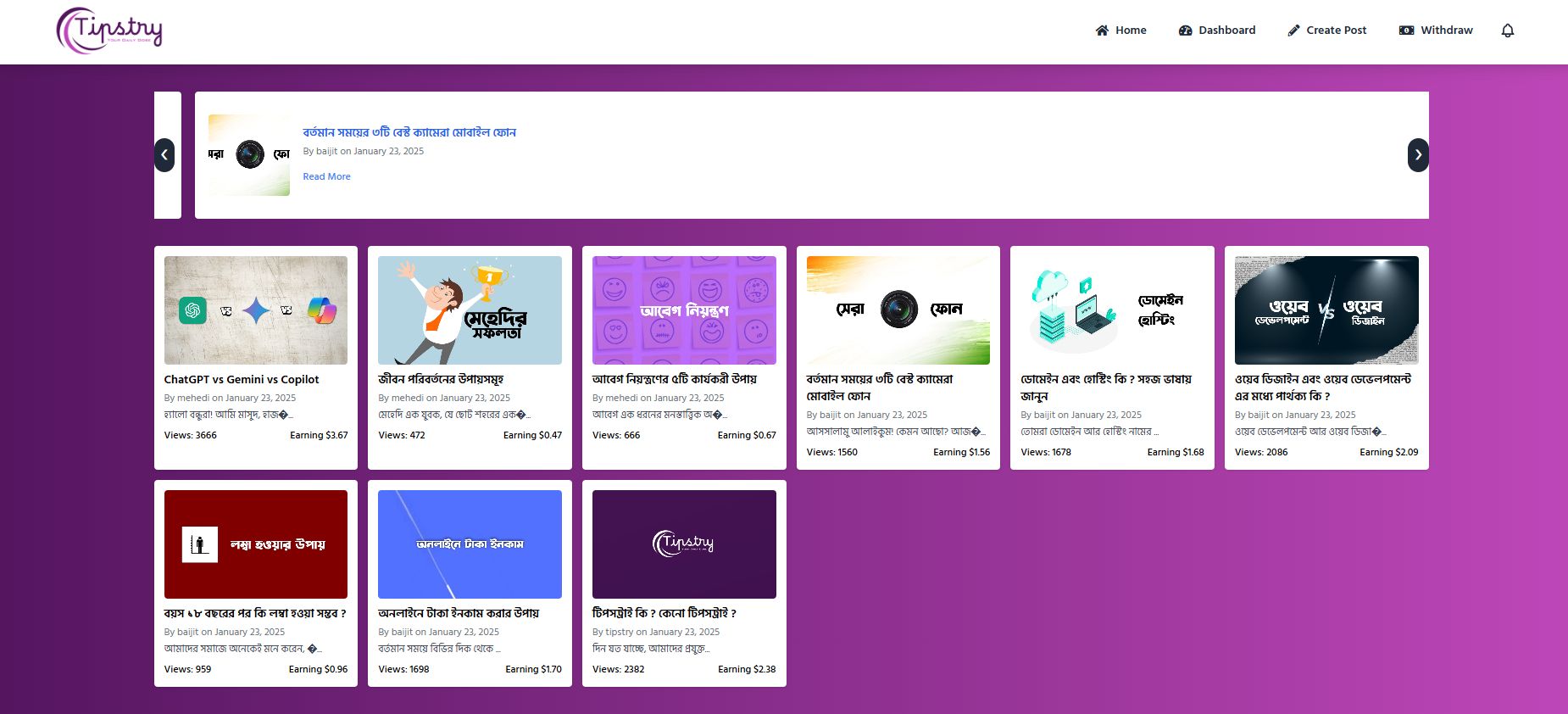Click the Tipstry logo in header
1568x714 pixels.
(x=109, y=31)
